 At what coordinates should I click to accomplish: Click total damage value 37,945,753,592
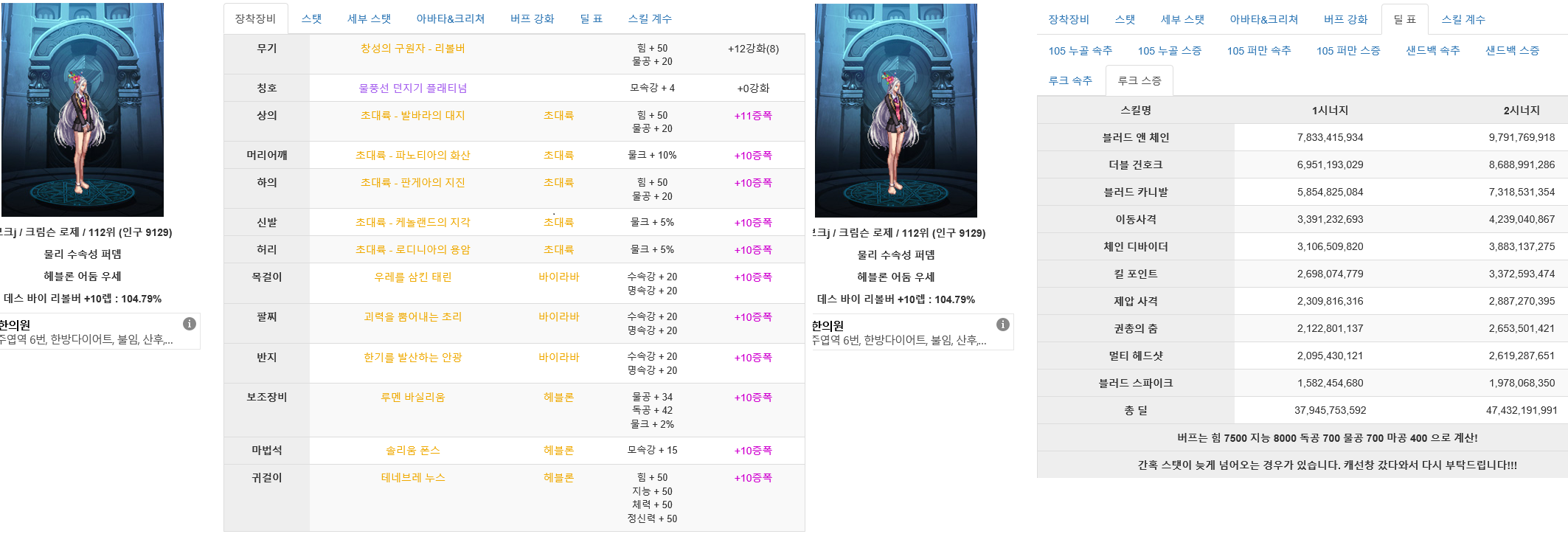[x=1330, y=410]
